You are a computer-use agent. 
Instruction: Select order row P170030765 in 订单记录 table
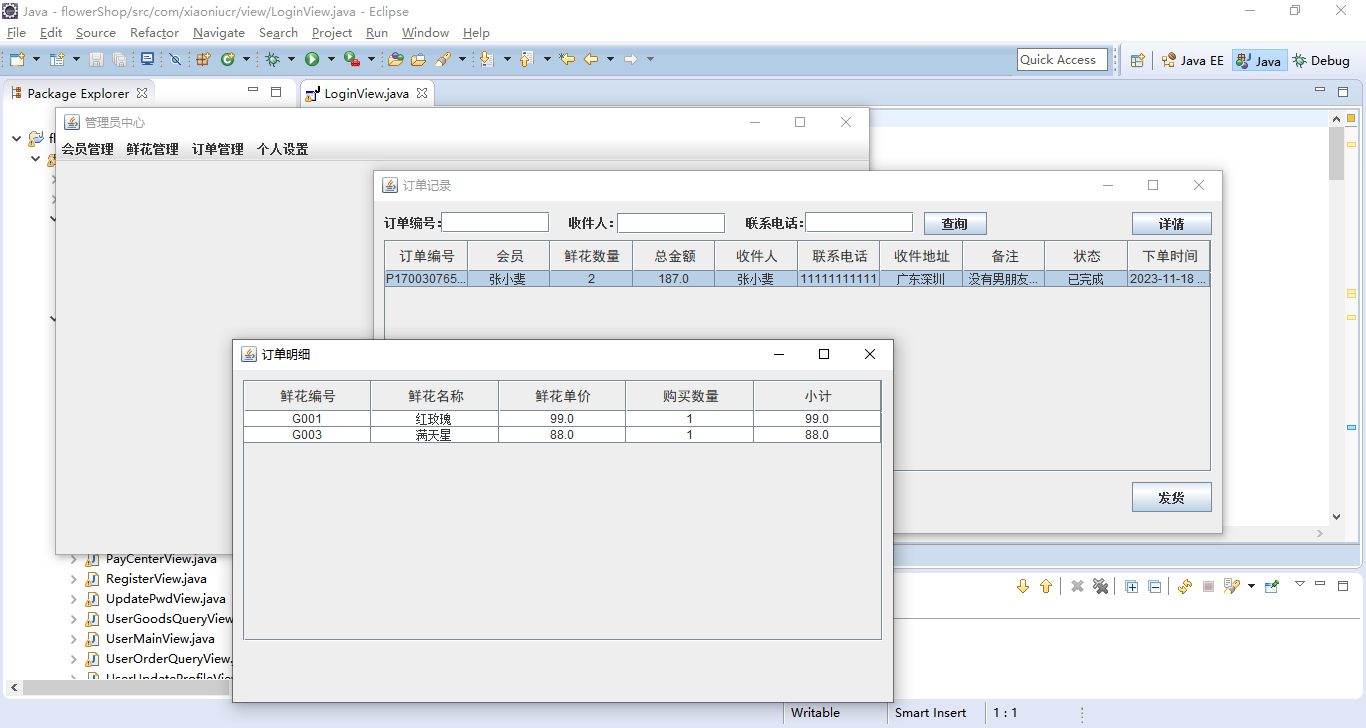coord(797,279)
